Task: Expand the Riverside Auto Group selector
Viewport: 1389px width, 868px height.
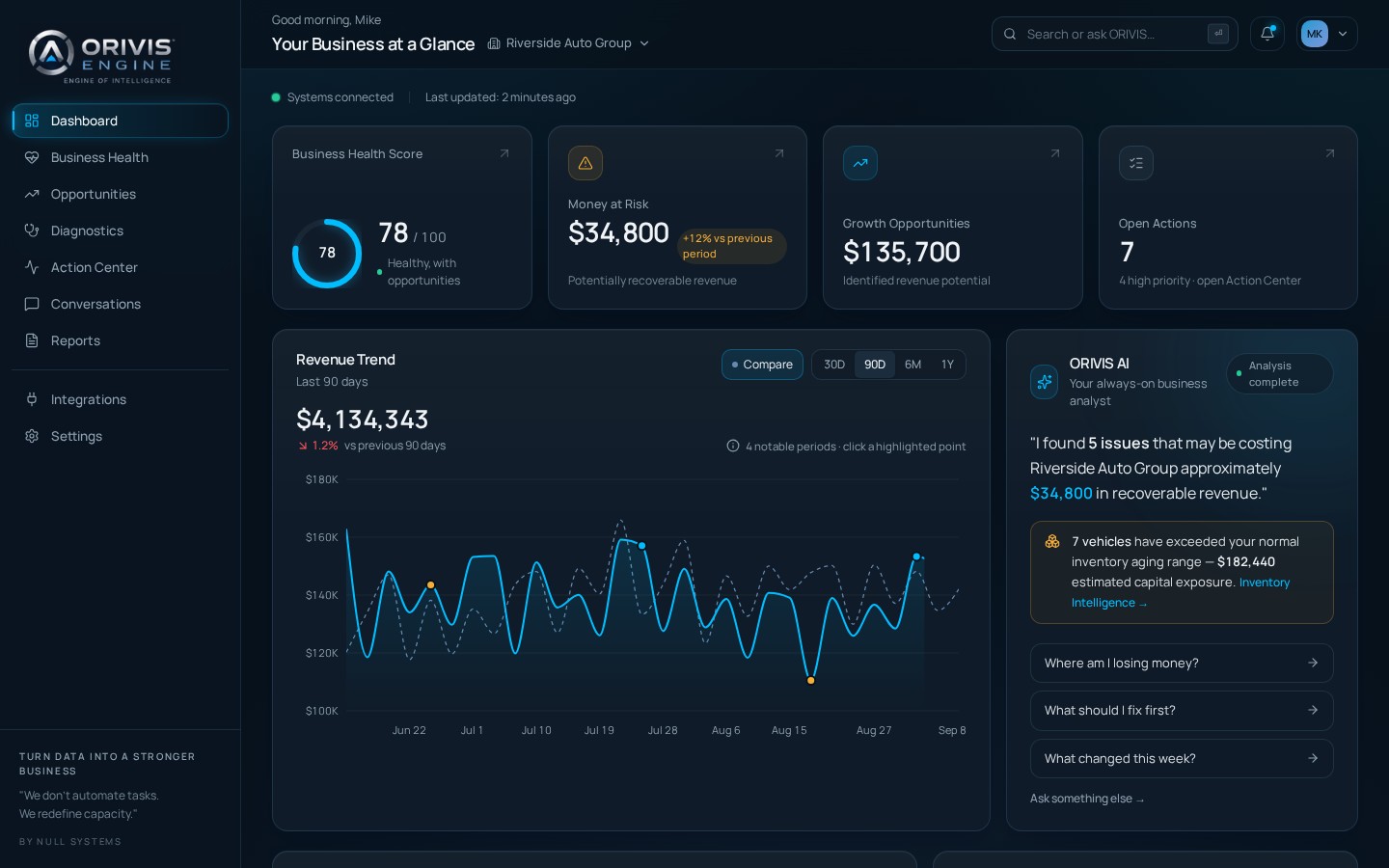Action: [569, 43]
